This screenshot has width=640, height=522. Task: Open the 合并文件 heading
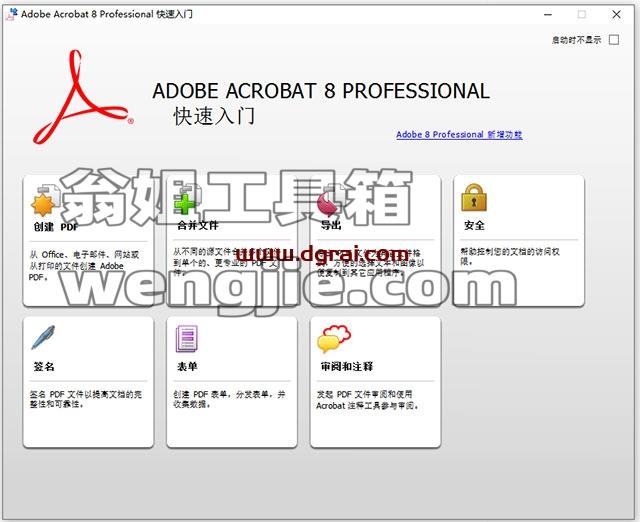pyautogui.click(x=198, y=225)
